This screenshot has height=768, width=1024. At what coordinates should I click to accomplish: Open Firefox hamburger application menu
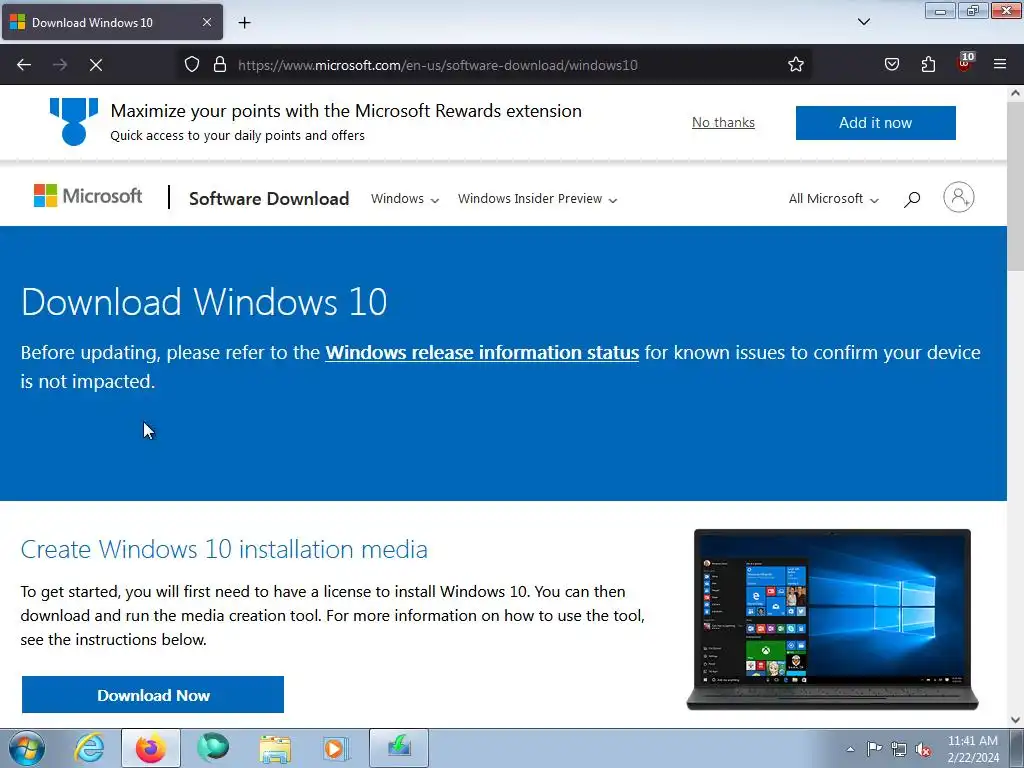(1000, 64)
